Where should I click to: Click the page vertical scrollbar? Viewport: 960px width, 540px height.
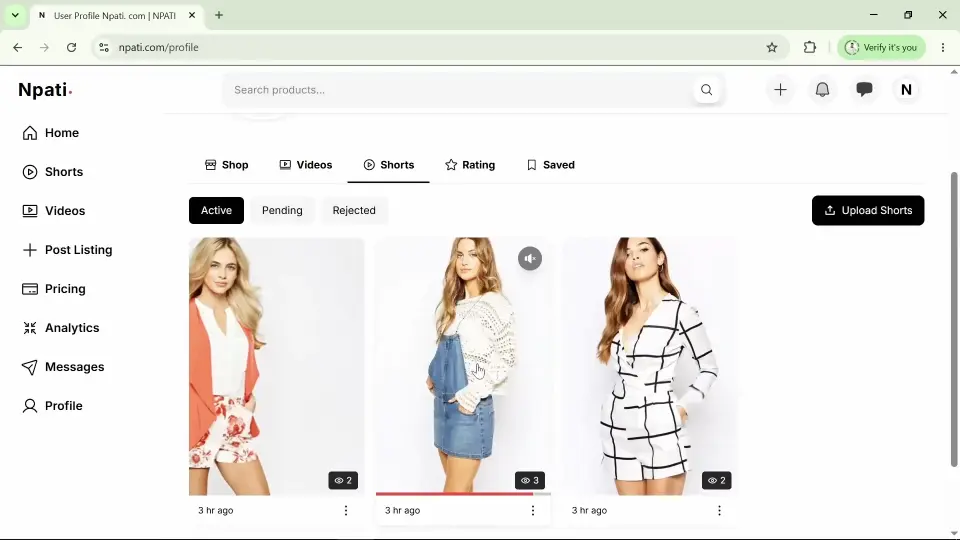[x=953, y=318]
